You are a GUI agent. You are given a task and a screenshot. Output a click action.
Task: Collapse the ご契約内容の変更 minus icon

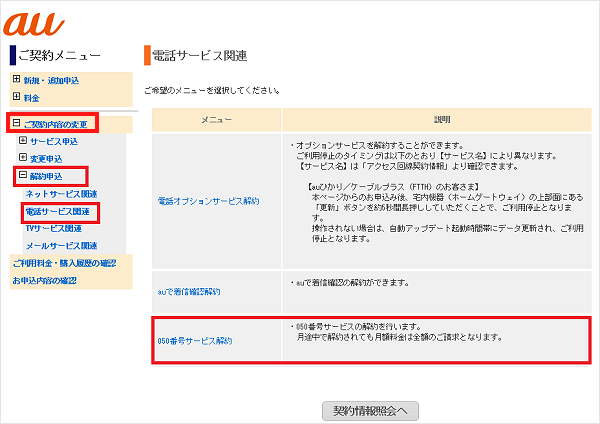point(16,124)
